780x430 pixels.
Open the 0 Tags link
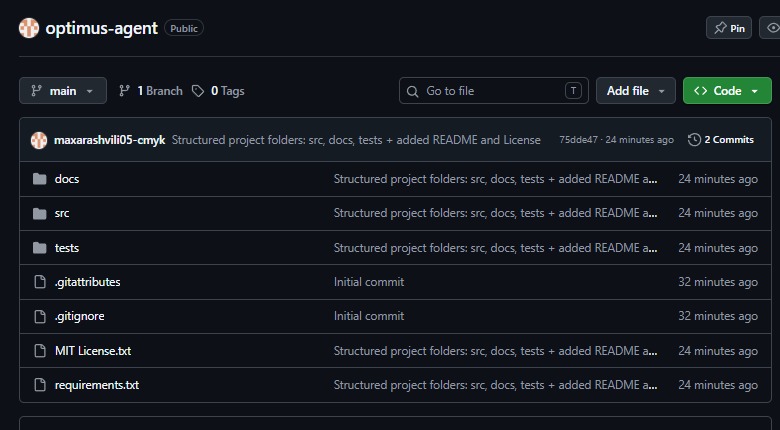pyautogui.click(x=218, y=91)
